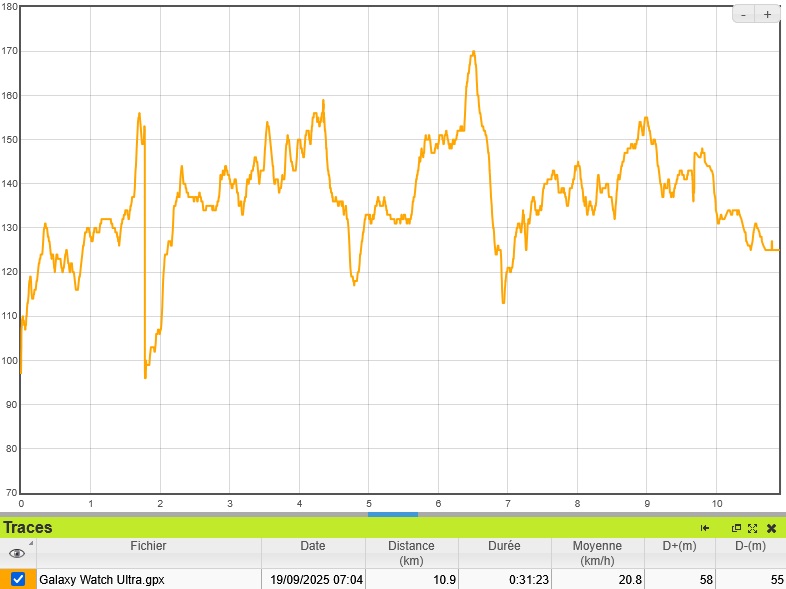The height and width of the screenshot is (589, 786).
Task: Click the D+(m) column header
Action: pyautogui.click(x=680, y=546)
